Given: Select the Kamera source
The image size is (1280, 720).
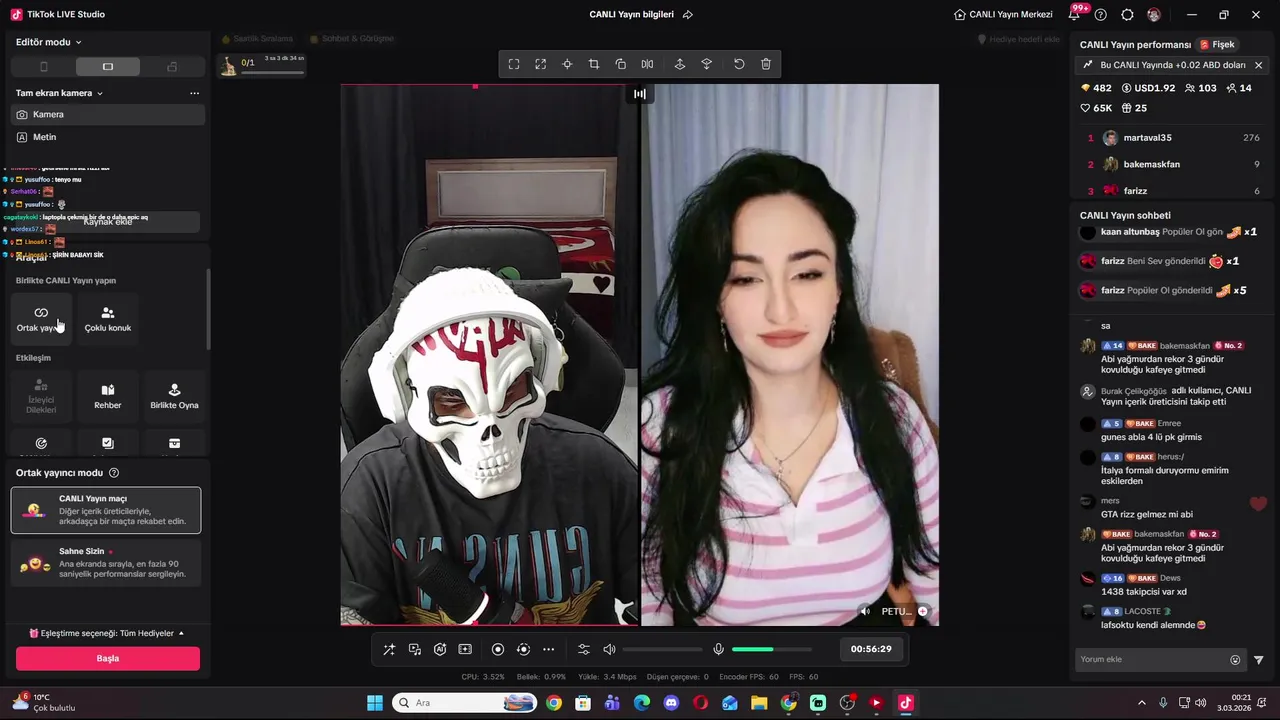Looking at the screenshot, I should [x=108, y=114].
